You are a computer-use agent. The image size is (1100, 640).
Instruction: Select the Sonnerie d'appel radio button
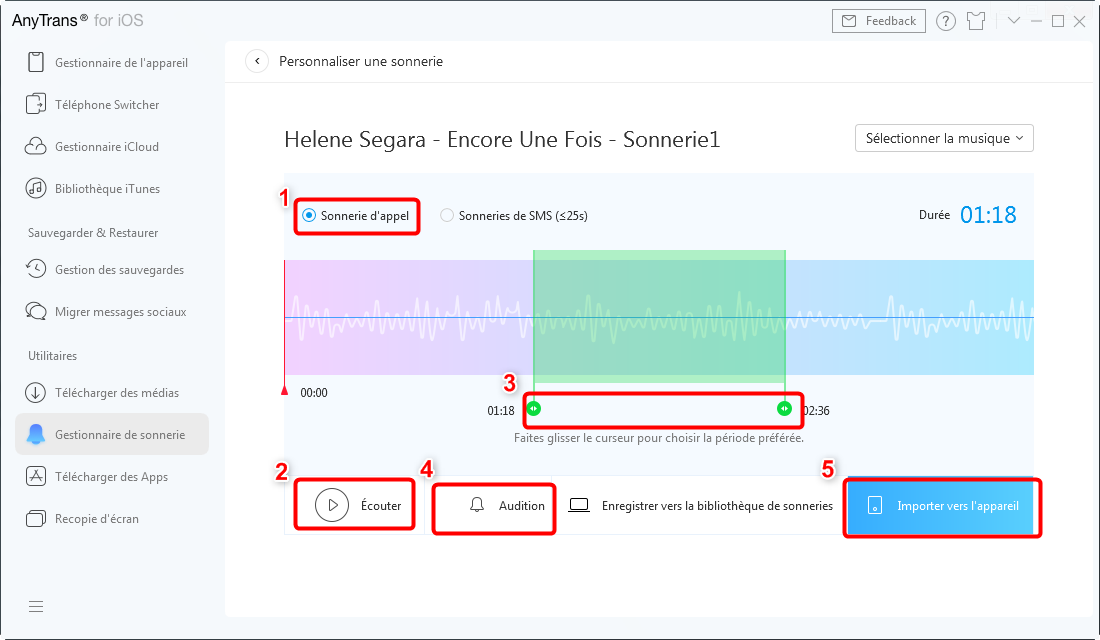click(x=309, y=215)
